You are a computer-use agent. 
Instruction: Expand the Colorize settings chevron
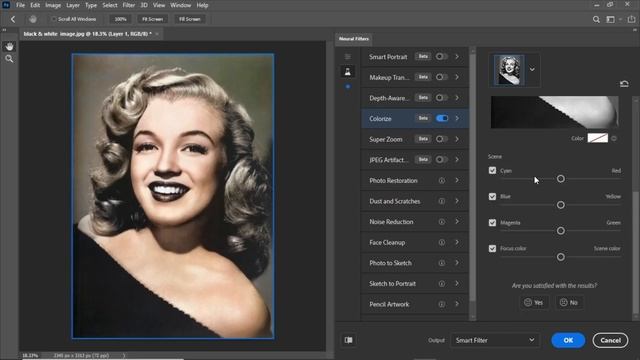457,118
